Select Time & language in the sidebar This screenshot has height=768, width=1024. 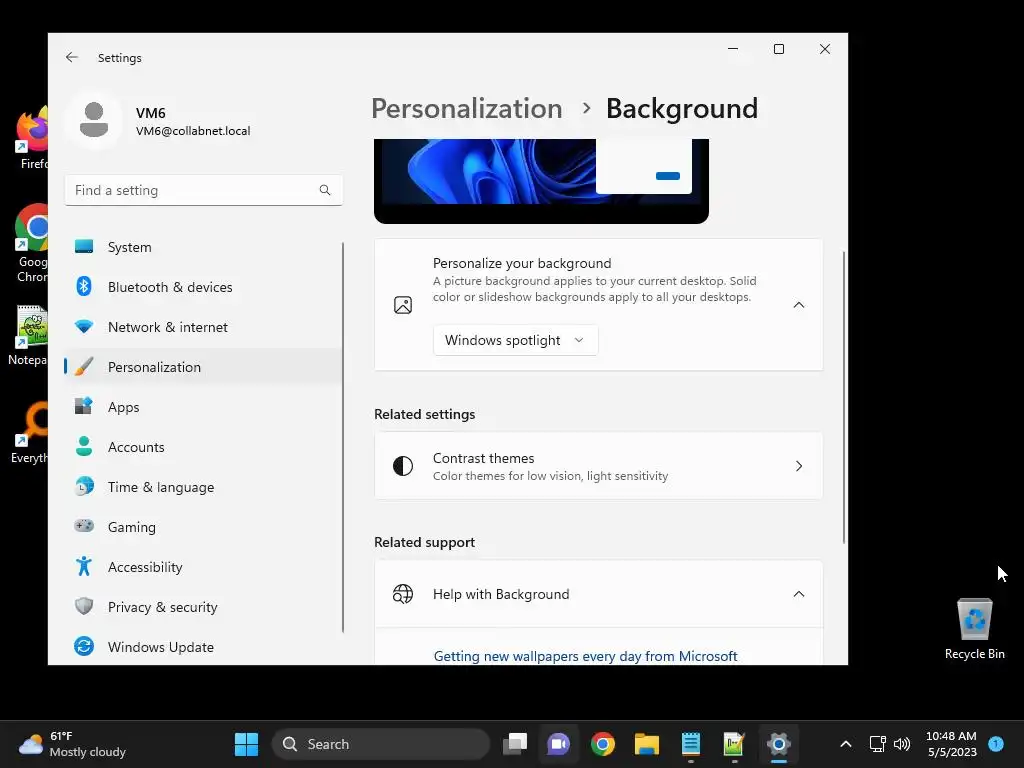point(203,487)
